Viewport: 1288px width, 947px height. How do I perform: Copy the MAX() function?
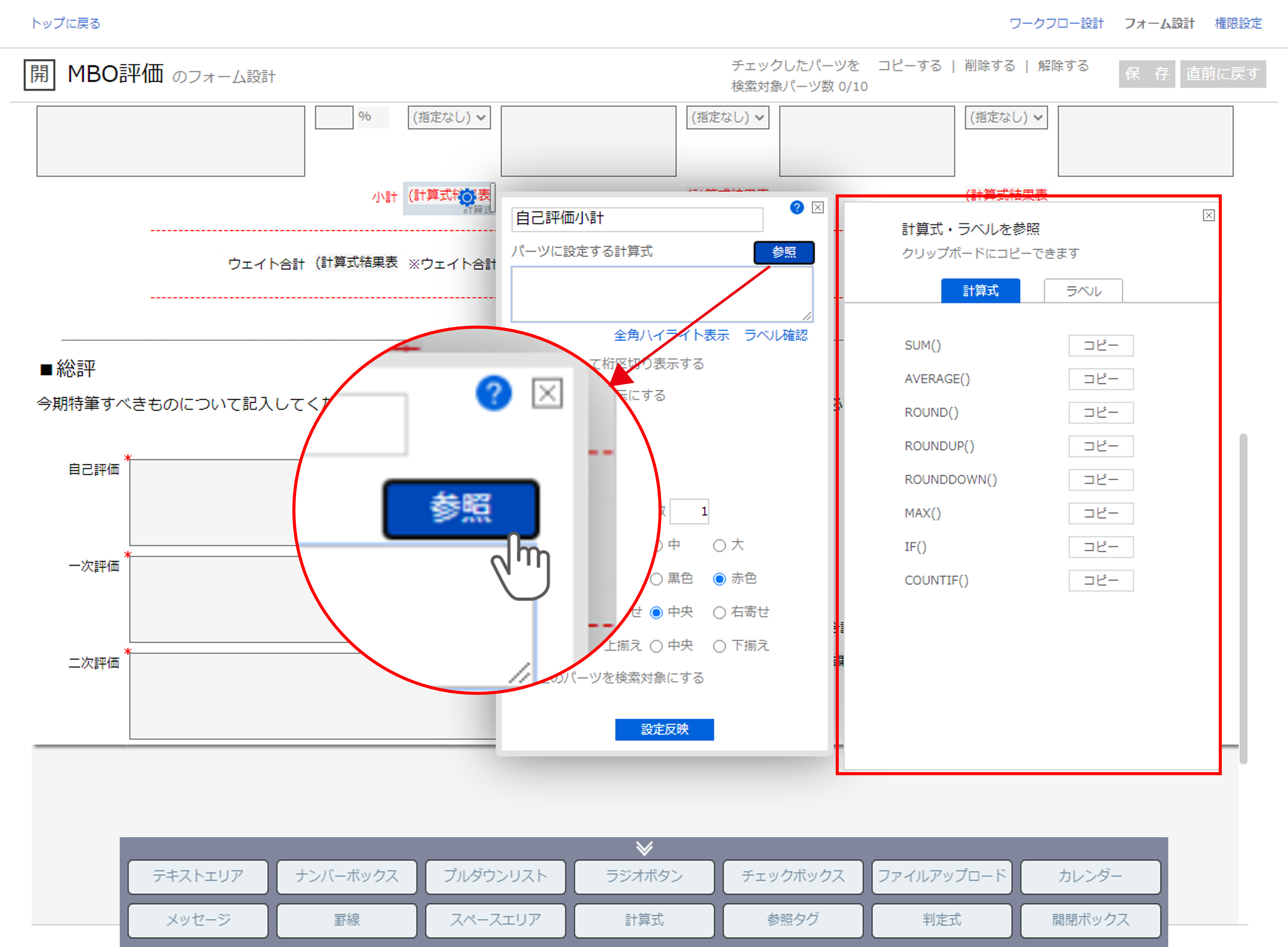tap(1101, 513)
